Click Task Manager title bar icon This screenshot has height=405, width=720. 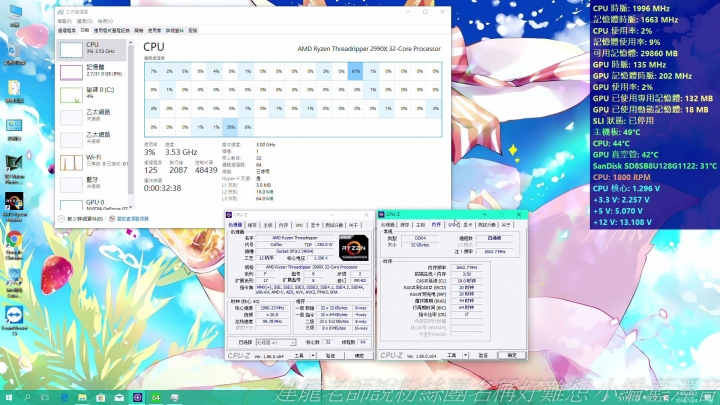tap(60, 11)
